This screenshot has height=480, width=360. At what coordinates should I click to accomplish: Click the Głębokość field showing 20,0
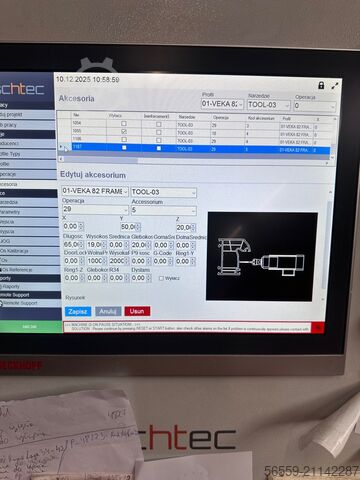coord(141,245)
